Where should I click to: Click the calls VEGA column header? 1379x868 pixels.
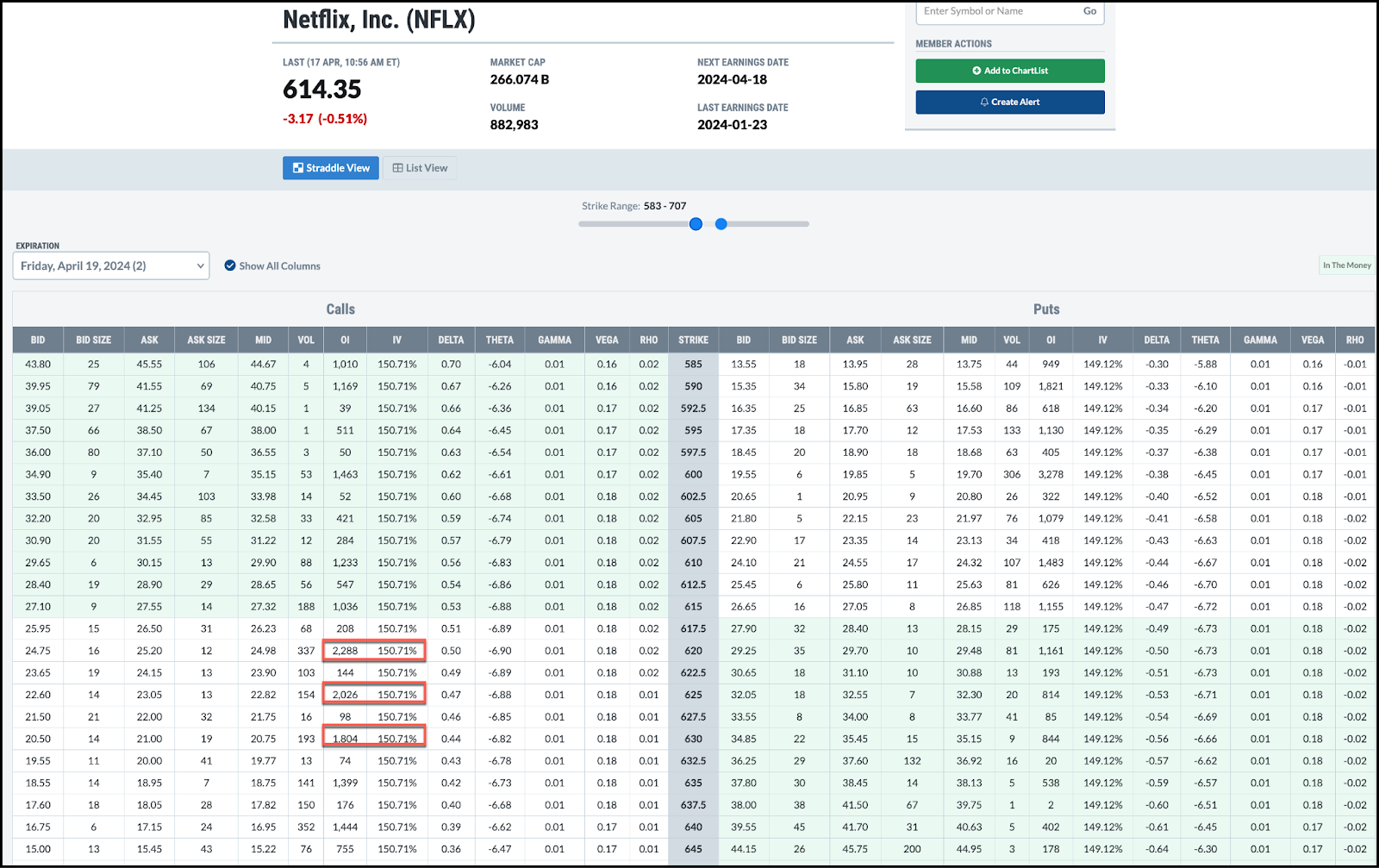(x=607, y=340)
